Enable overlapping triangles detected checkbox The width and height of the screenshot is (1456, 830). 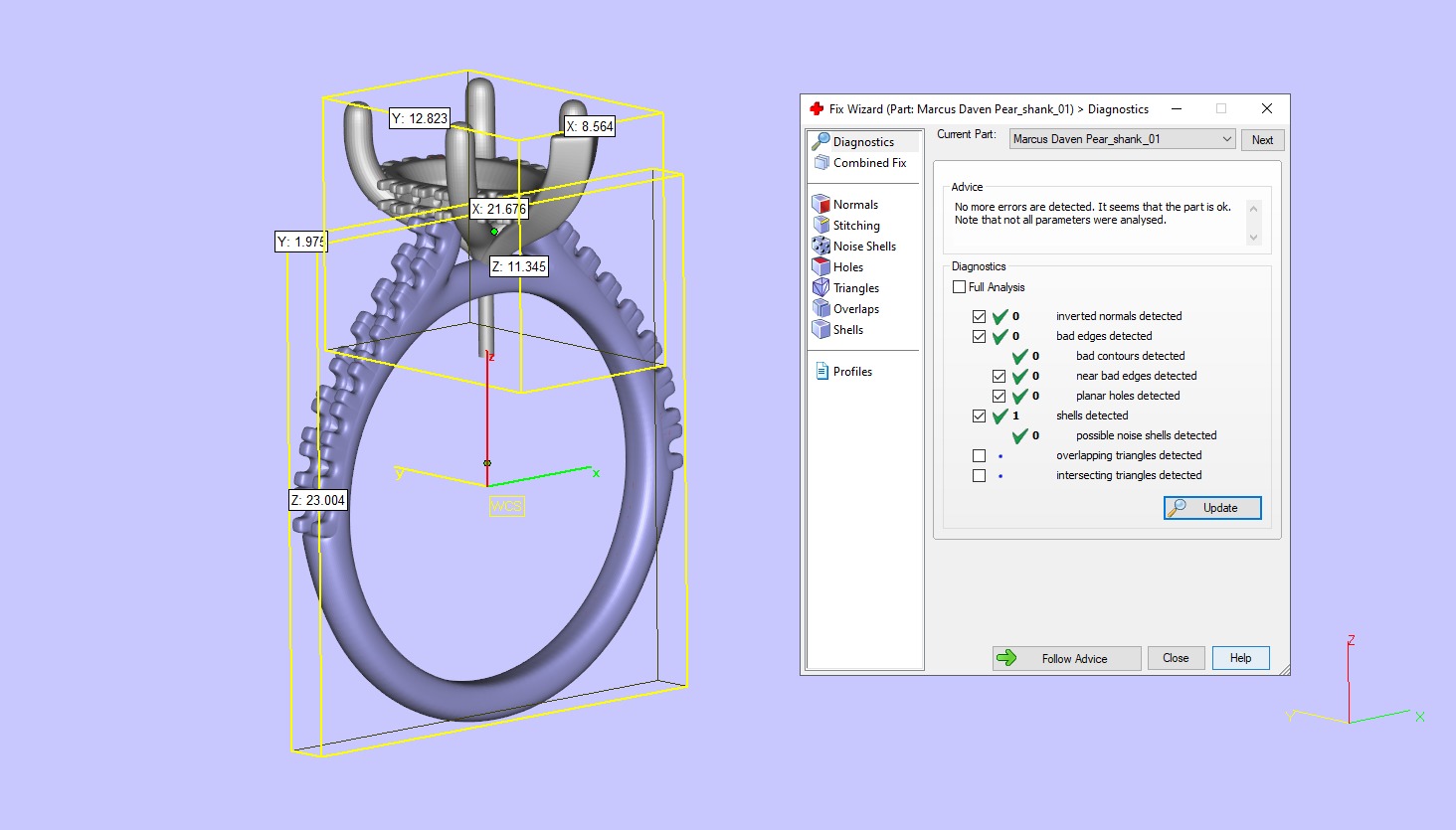click(979, 455)
